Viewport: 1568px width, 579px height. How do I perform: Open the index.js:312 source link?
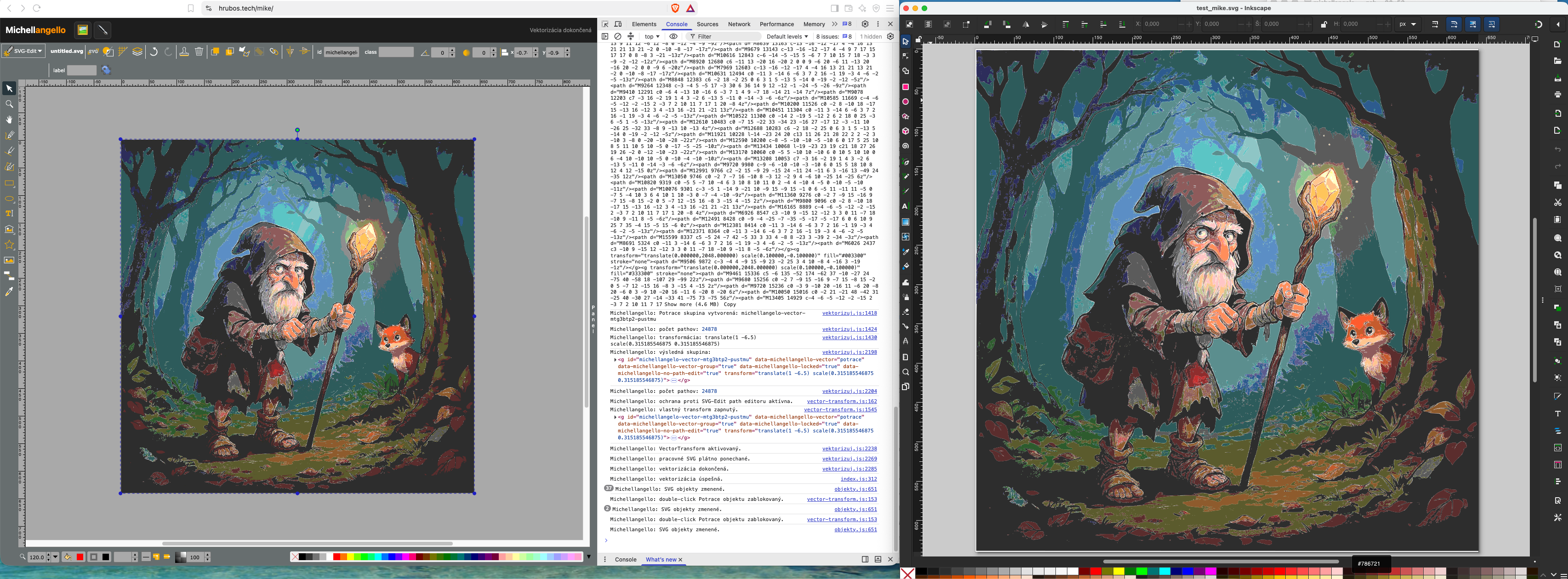tap(858, 479)
